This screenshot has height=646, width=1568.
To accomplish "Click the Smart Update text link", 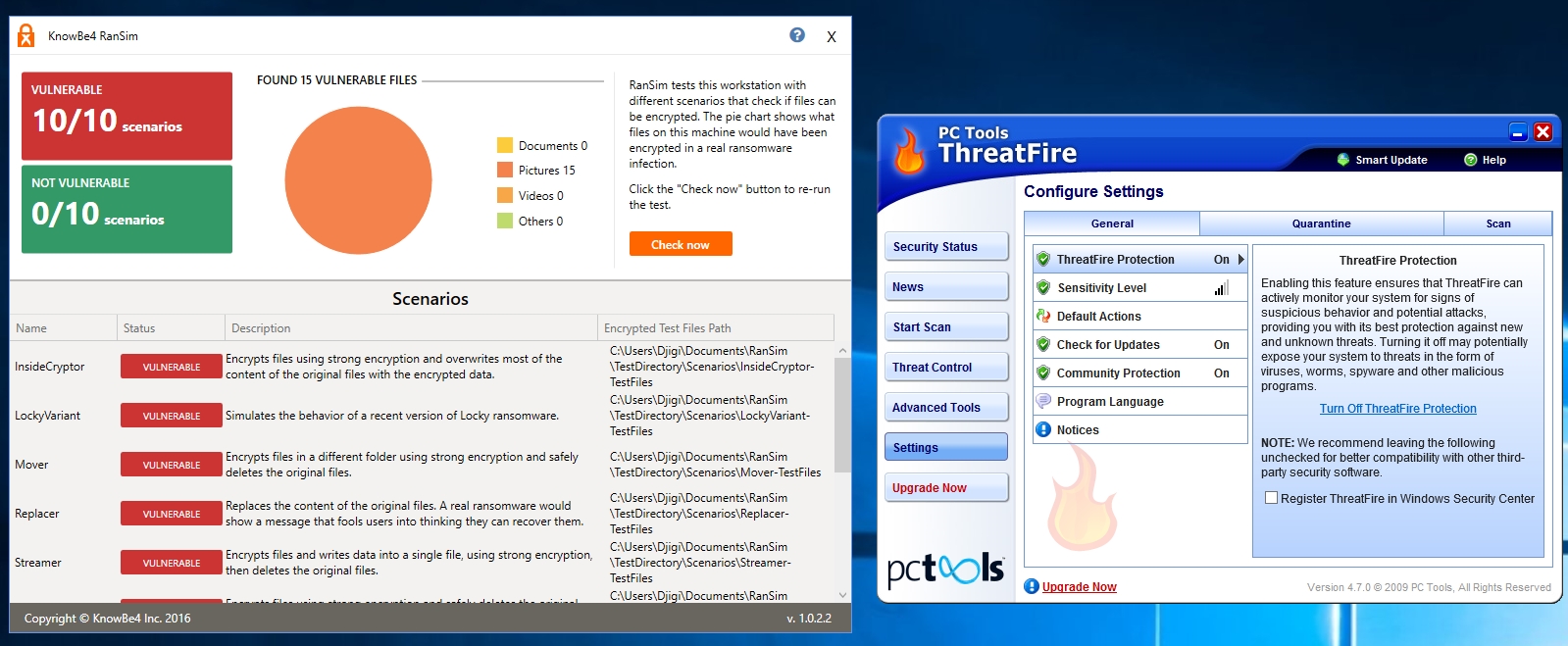I will coord(1391,160).
